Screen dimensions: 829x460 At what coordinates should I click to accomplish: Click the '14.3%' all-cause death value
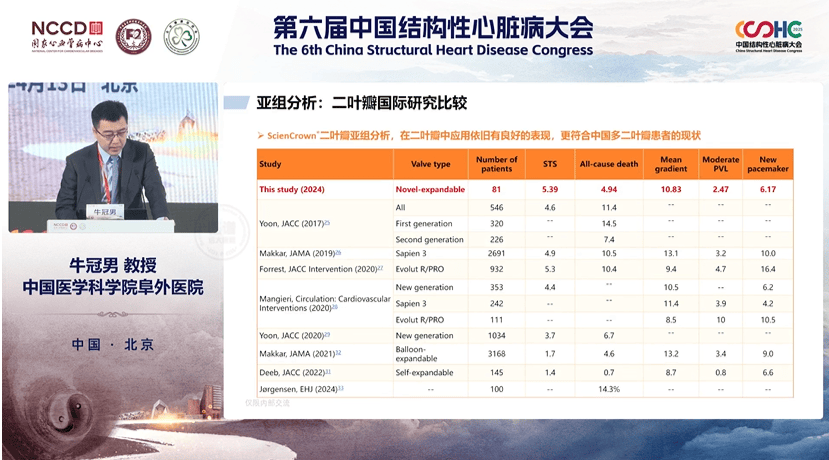click(609, 389)
